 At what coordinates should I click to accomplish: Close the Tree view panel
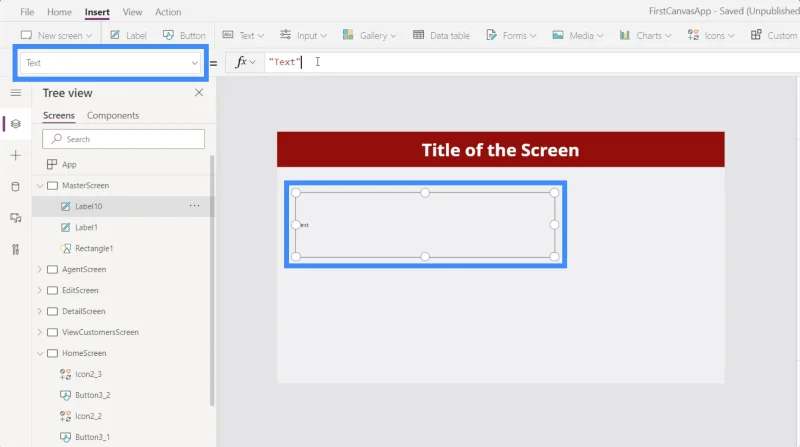pyautogui.click(x=199, y=92)
